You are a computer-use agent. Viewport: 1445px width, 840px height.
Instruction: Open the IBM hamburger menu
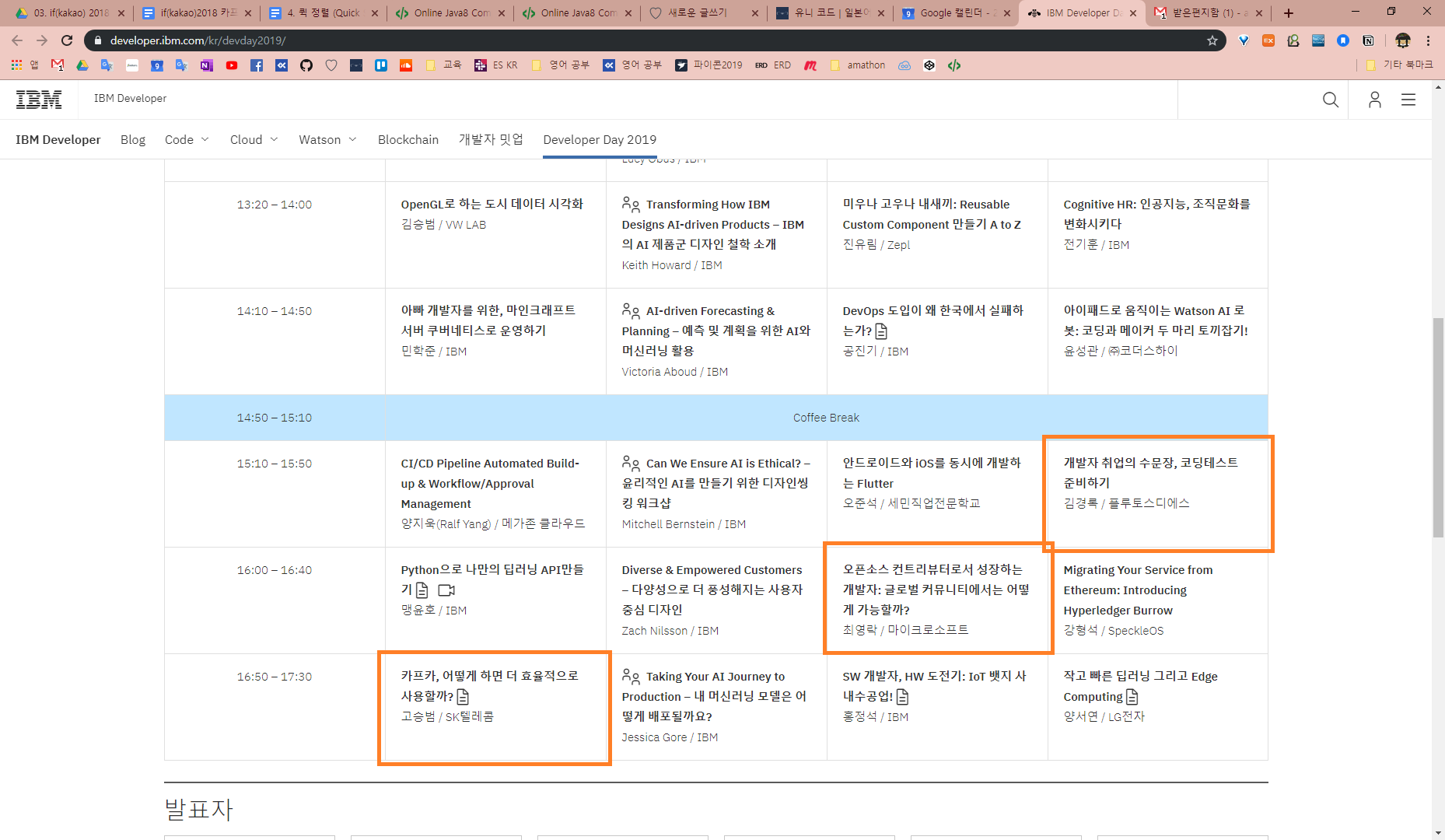click(1408, 100)
